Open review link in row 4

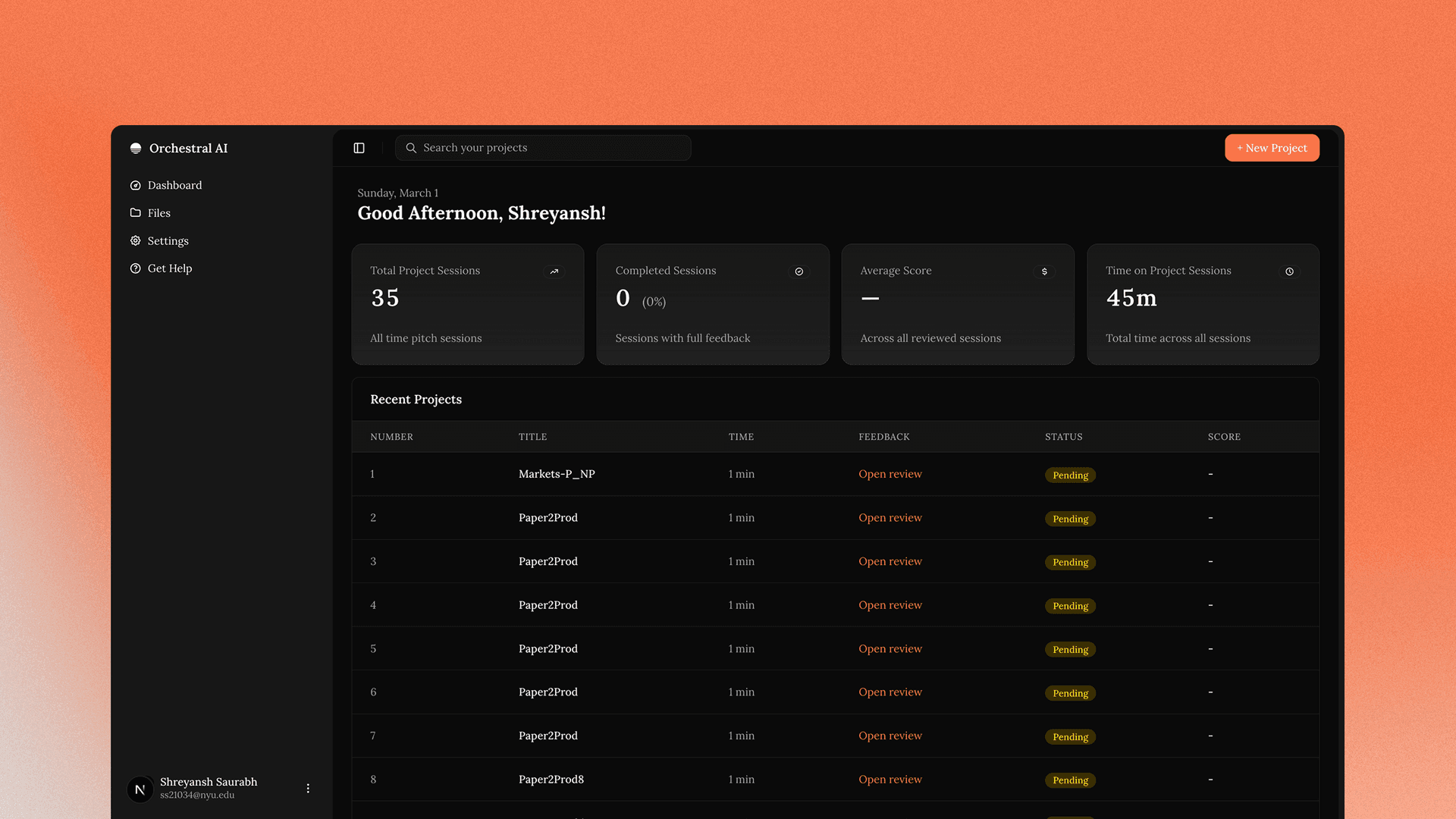click(x=890, y=605)
